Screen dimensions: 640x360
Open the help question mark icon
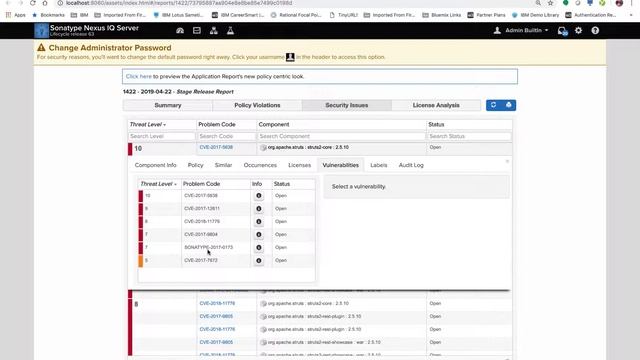(595, 31)
